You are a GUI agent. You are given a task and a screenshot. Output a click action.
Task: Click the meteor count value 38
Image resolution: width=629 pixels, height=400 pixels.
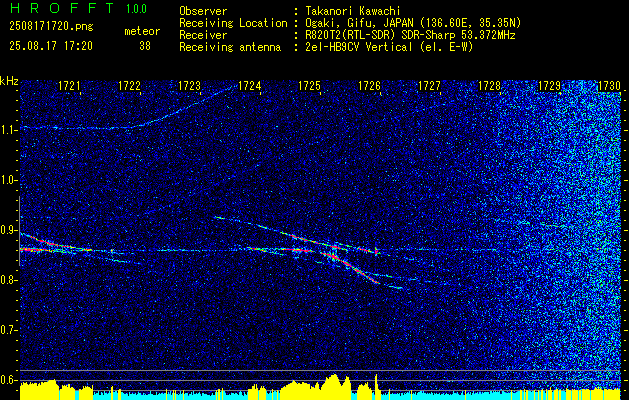coord(145,46)
